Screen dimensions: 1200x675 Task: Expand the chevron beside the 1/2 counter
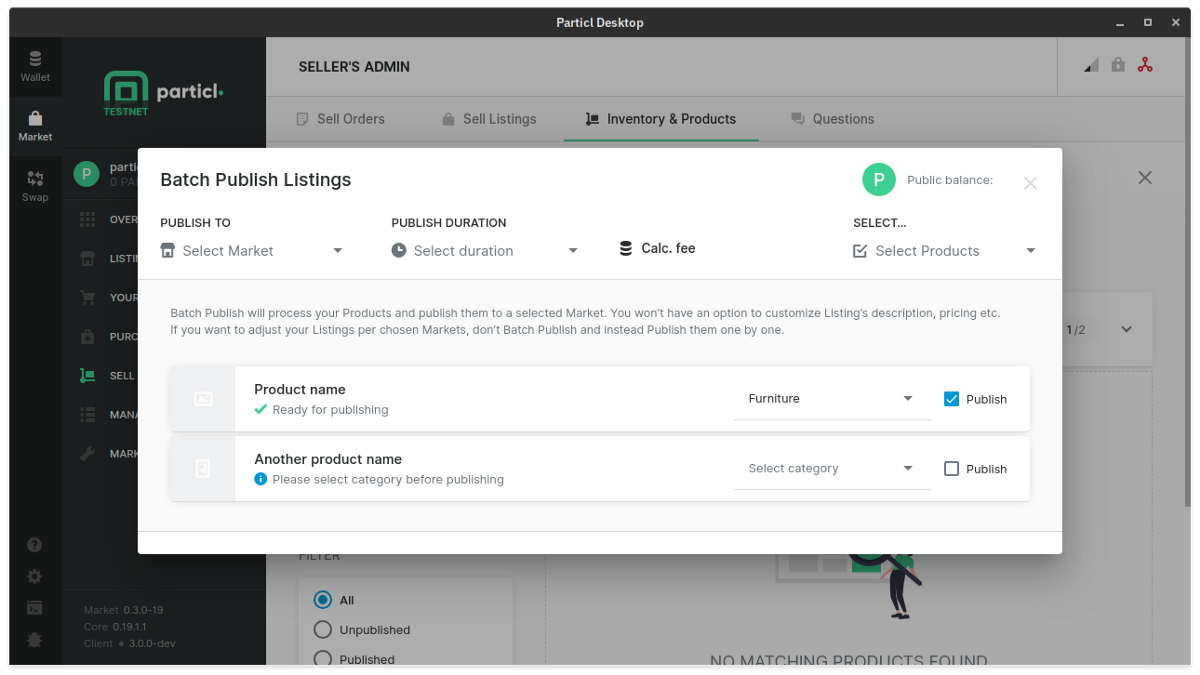[x=1126, y=329]
